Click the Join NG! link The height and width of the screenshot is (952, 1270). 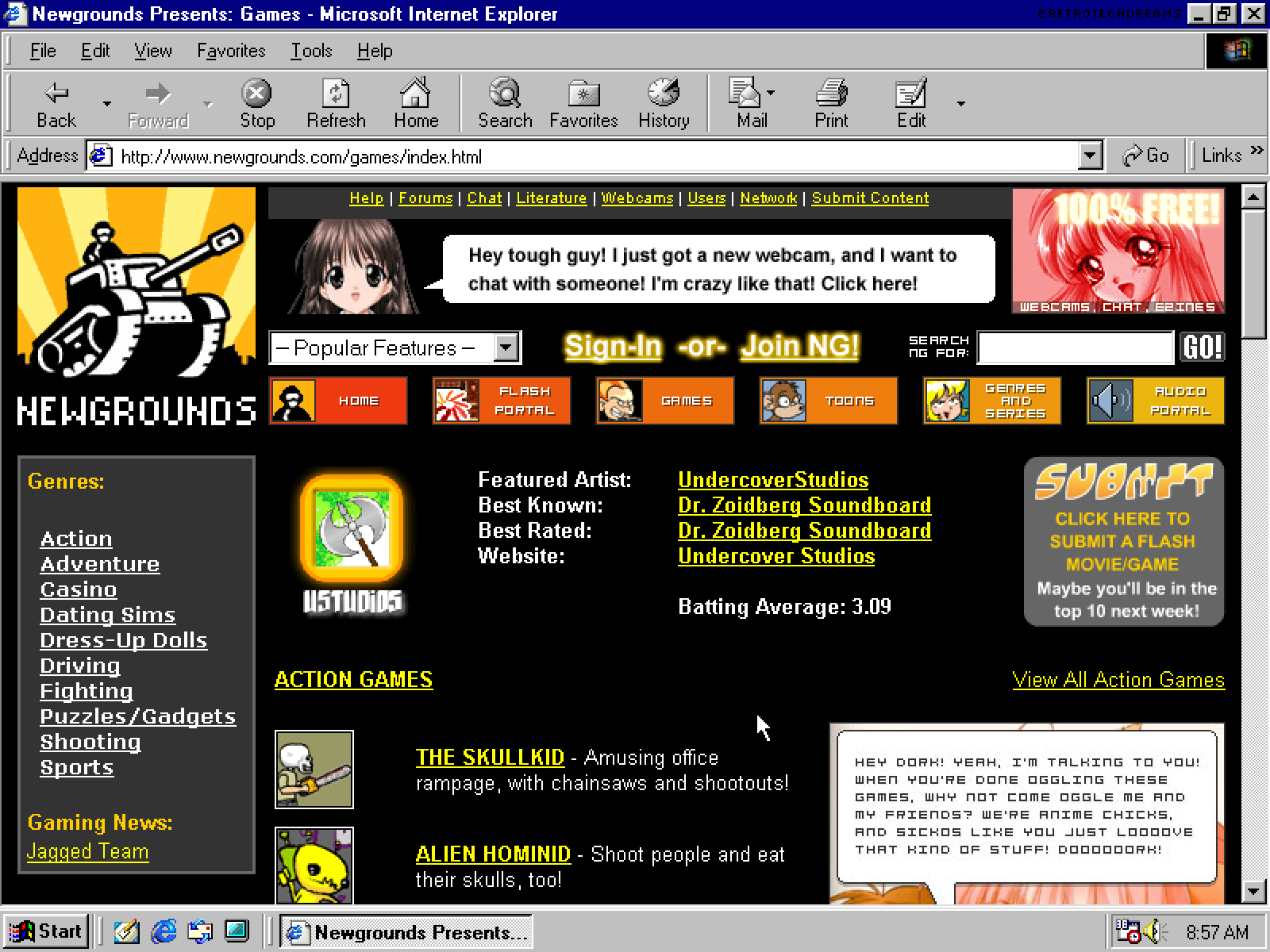point(800,346)
